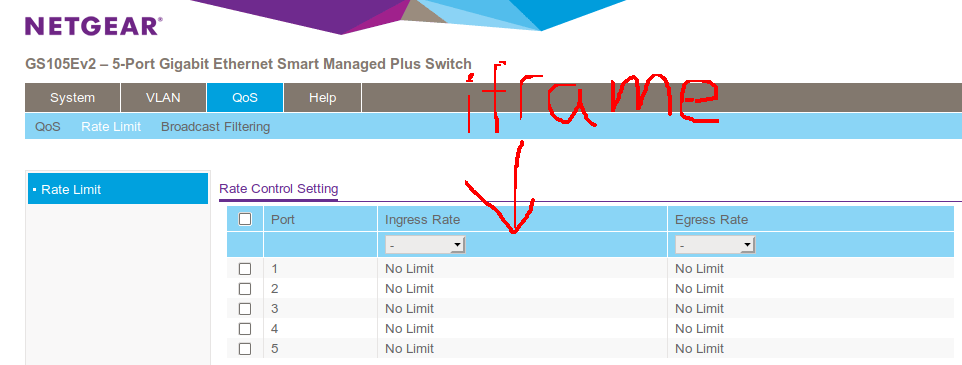962x365 pixels.
Task: Click the NETGEAR logo
Action: click(94, 26)
